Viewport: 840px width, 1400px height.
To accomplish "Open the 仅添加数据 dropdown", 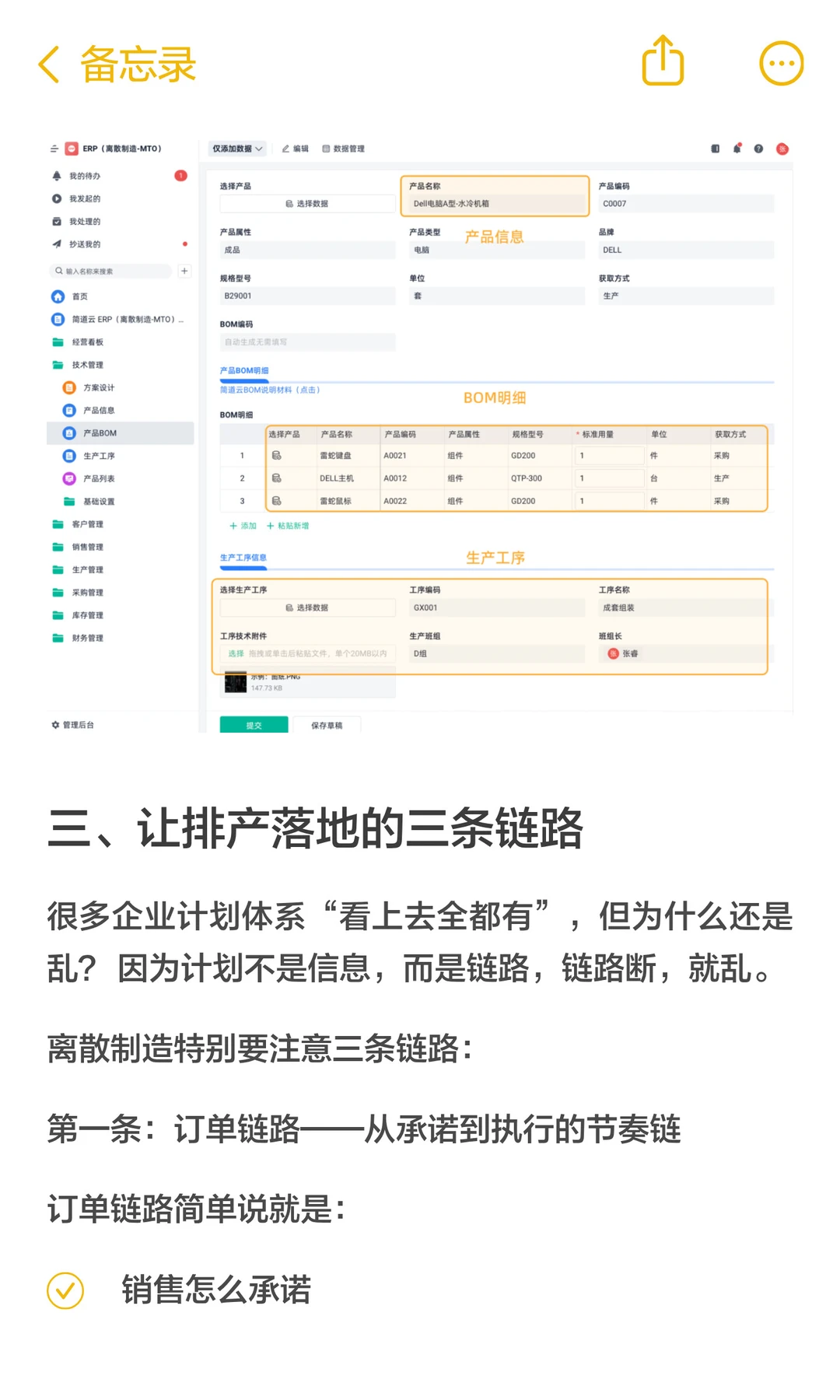I will pyautogui.click(x=237, y=149).
